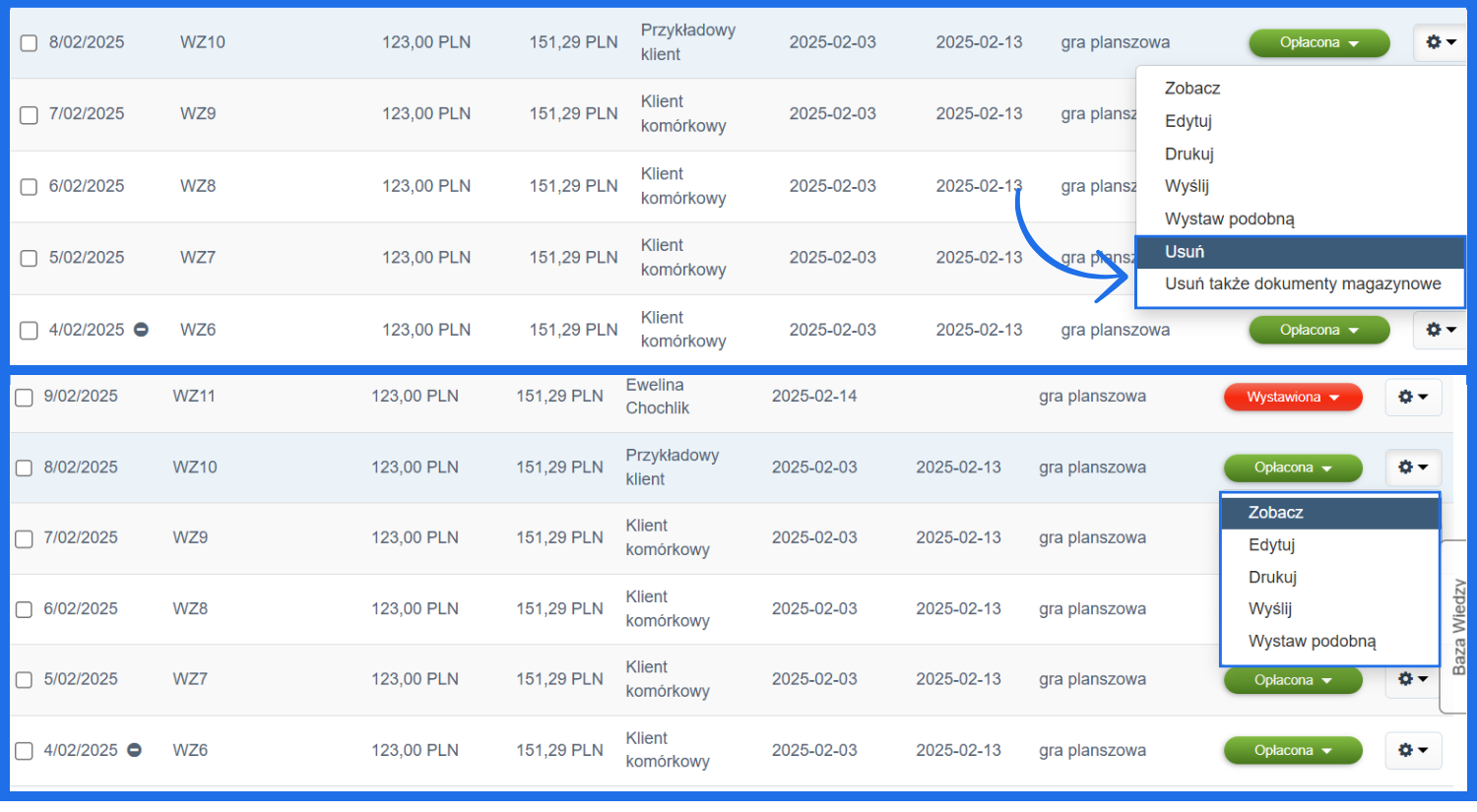The image size is (1477, 812).
Task: Click WZ8 in the lower panel
Action: 190,609
